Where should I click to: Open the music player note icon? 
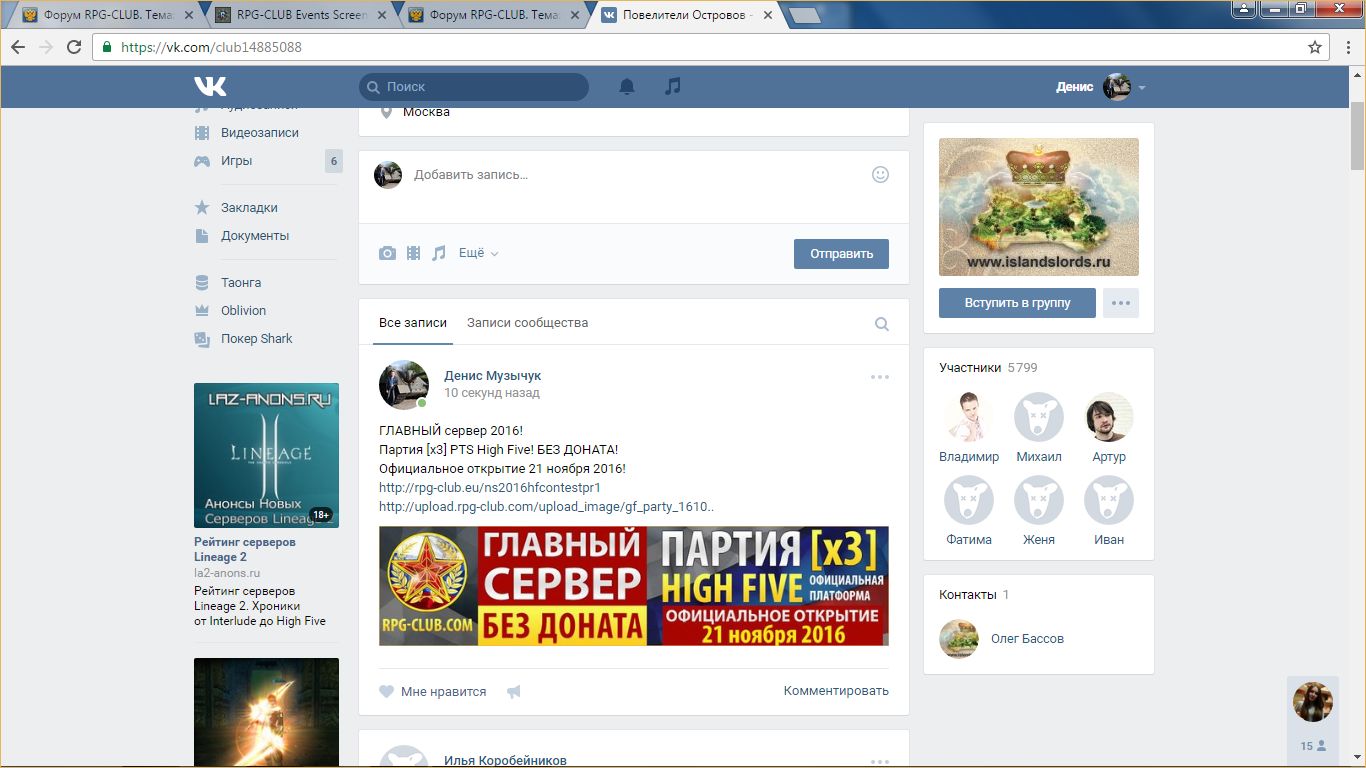pyautogui.click(x=673, y=87)
